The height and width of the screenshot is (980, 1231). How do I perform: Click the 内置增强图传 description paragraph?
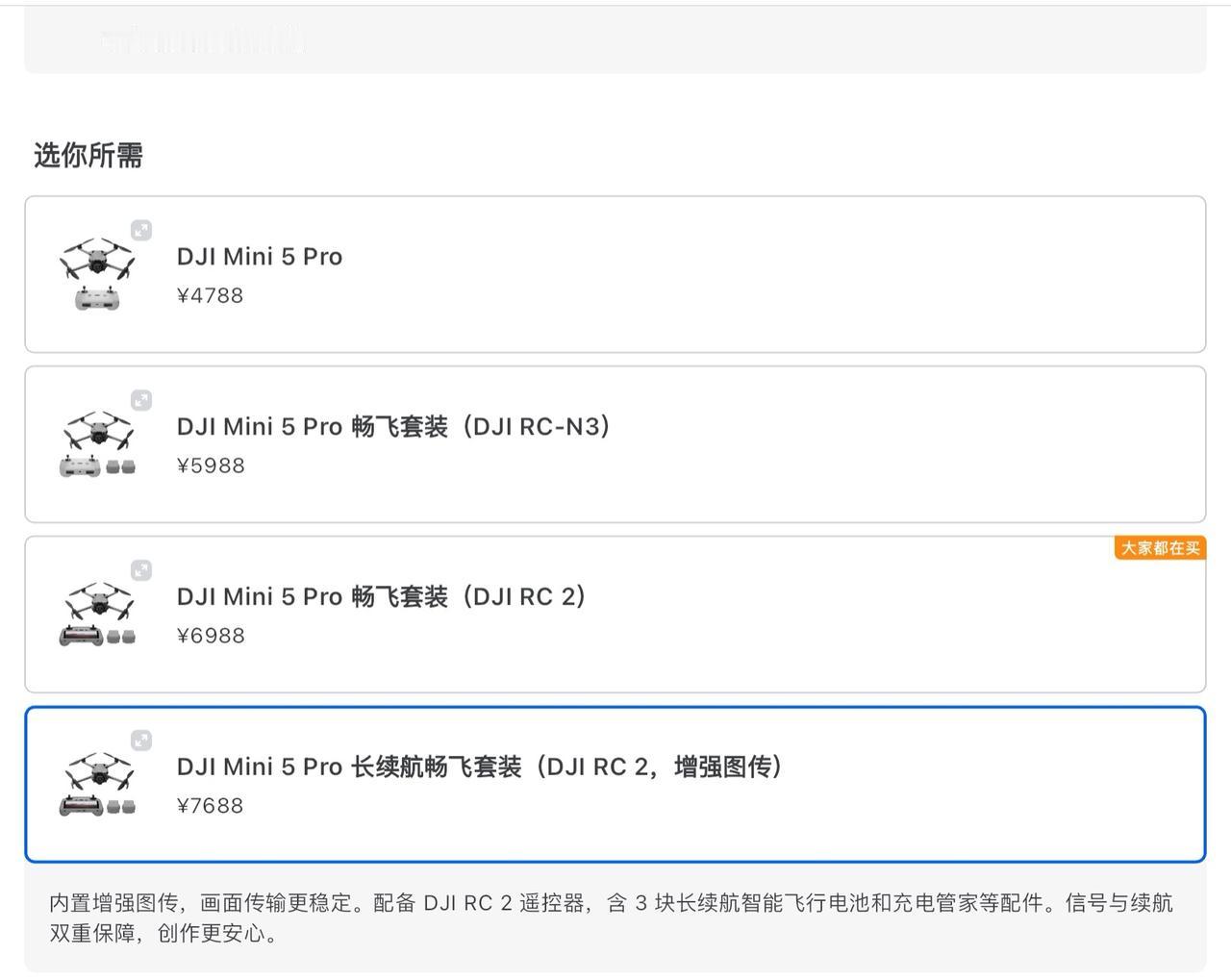coord(612,917)
